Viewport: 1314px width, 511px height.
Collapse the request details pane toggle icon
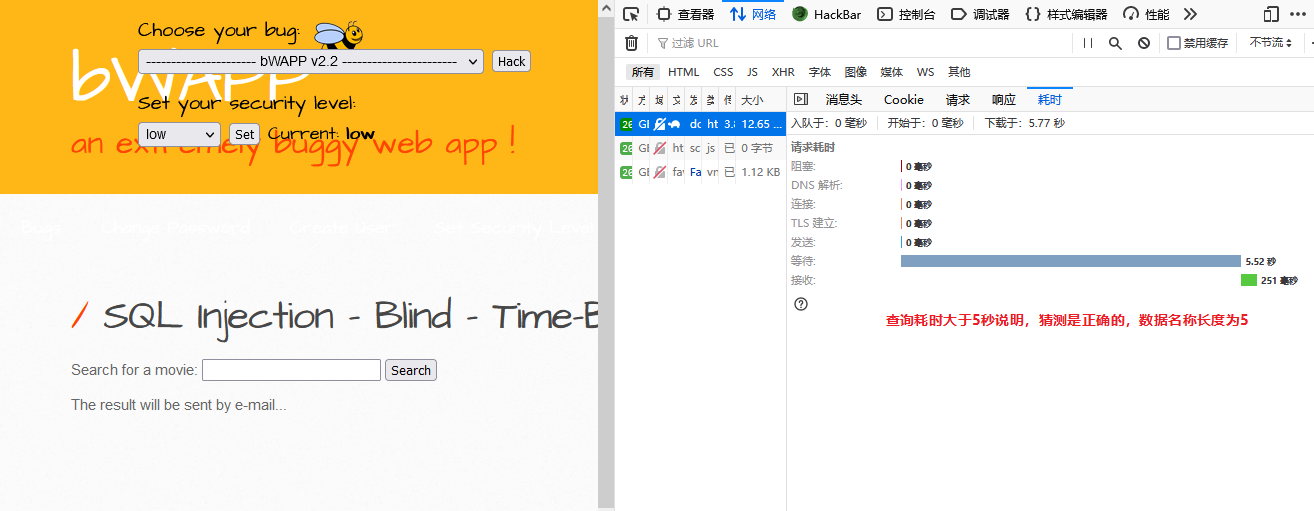800,99
